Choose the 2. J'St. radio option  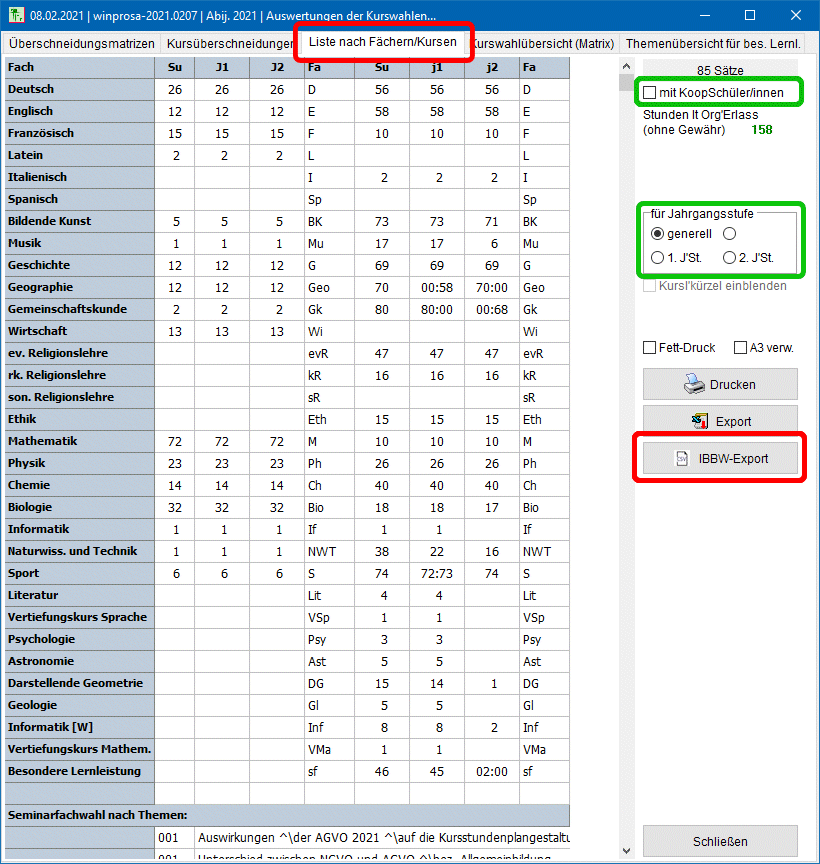(x=729, y=258)
